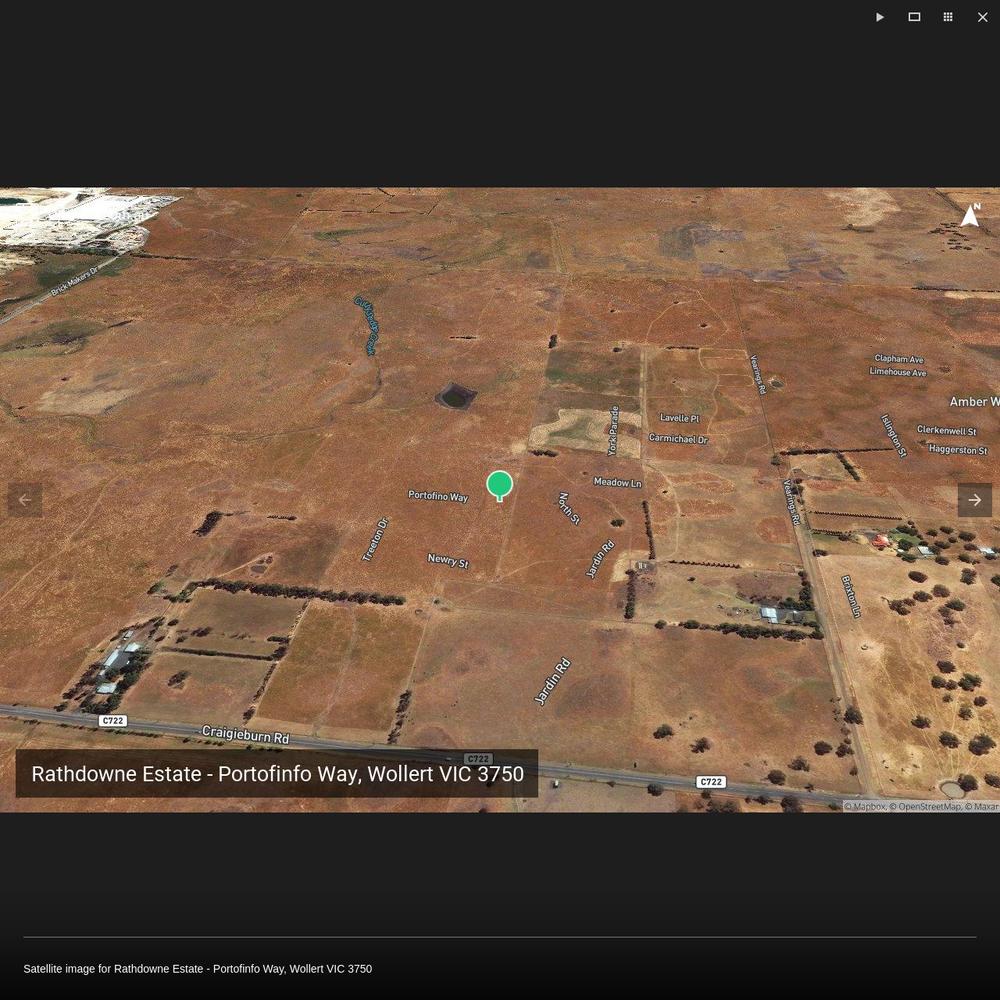The image size is (1000, 1000).
Task: Click the Craigieburn Rd road label
Action: (246, 735)
